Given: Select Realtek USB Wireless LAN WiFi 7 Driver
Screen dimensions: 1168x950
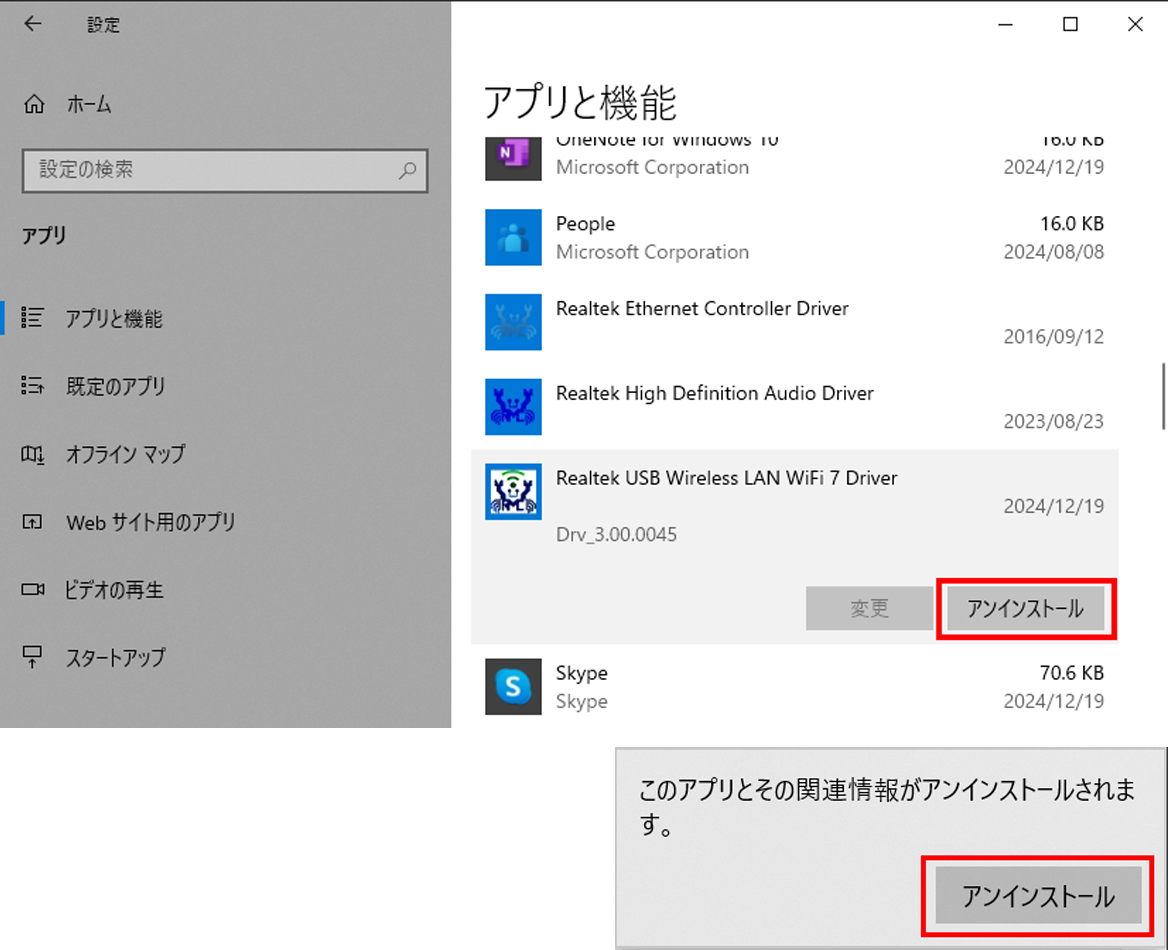Looking at the screenshot, I should (727, 478).
